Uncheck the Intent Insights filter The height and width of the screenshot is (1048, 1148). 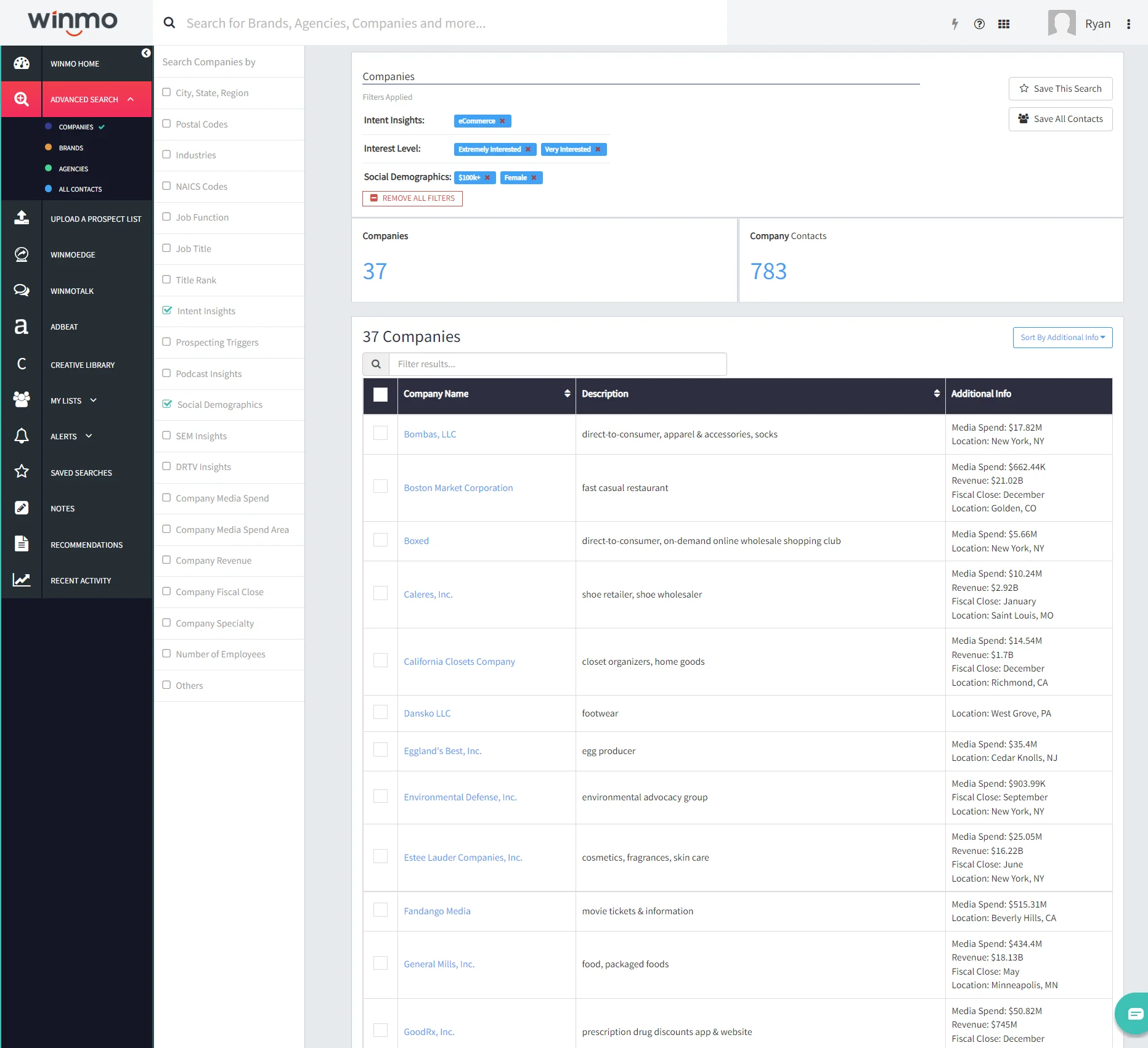(167, 311)
